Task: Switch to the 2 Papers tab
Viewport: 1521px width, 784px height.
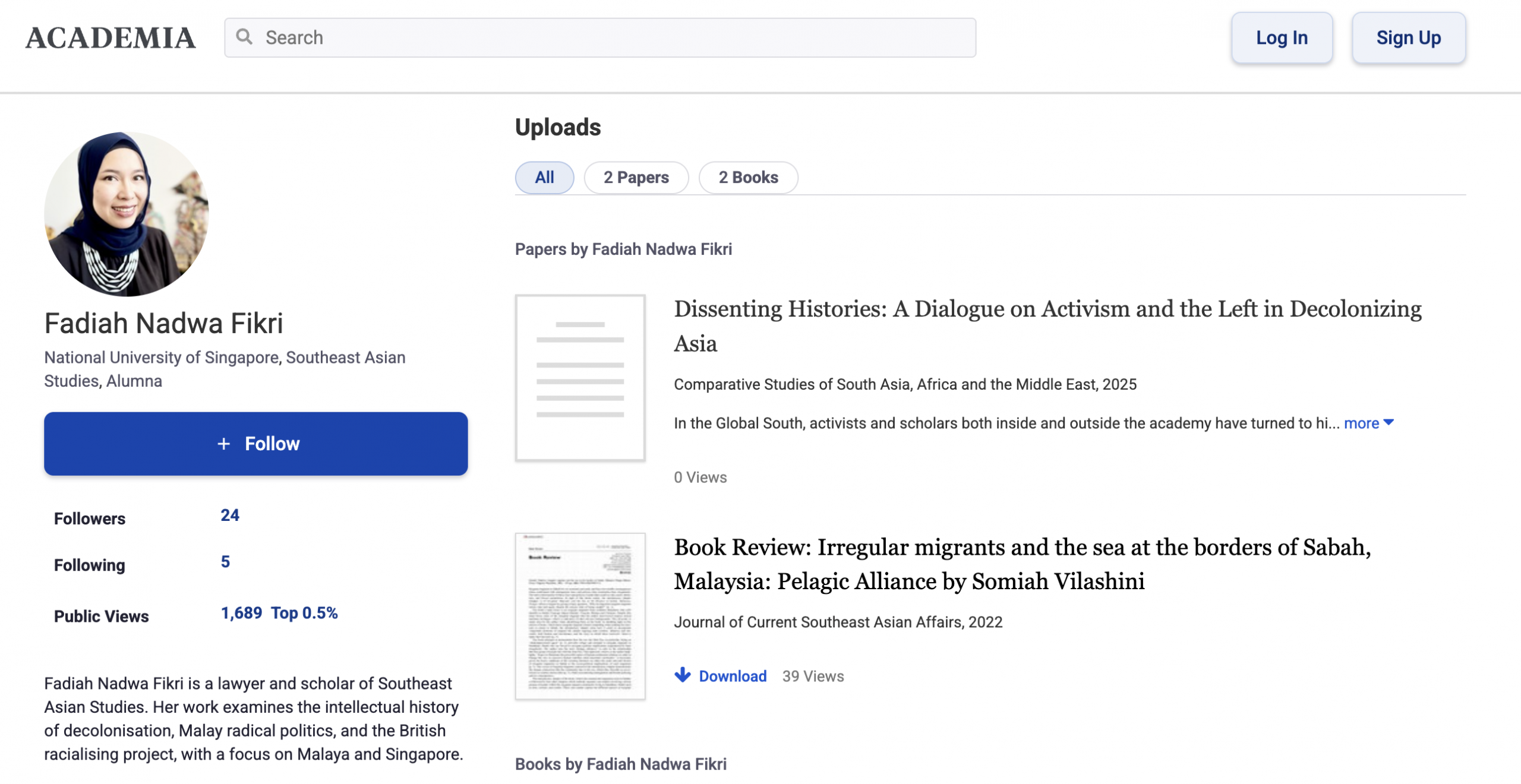Action: point(636,177)
